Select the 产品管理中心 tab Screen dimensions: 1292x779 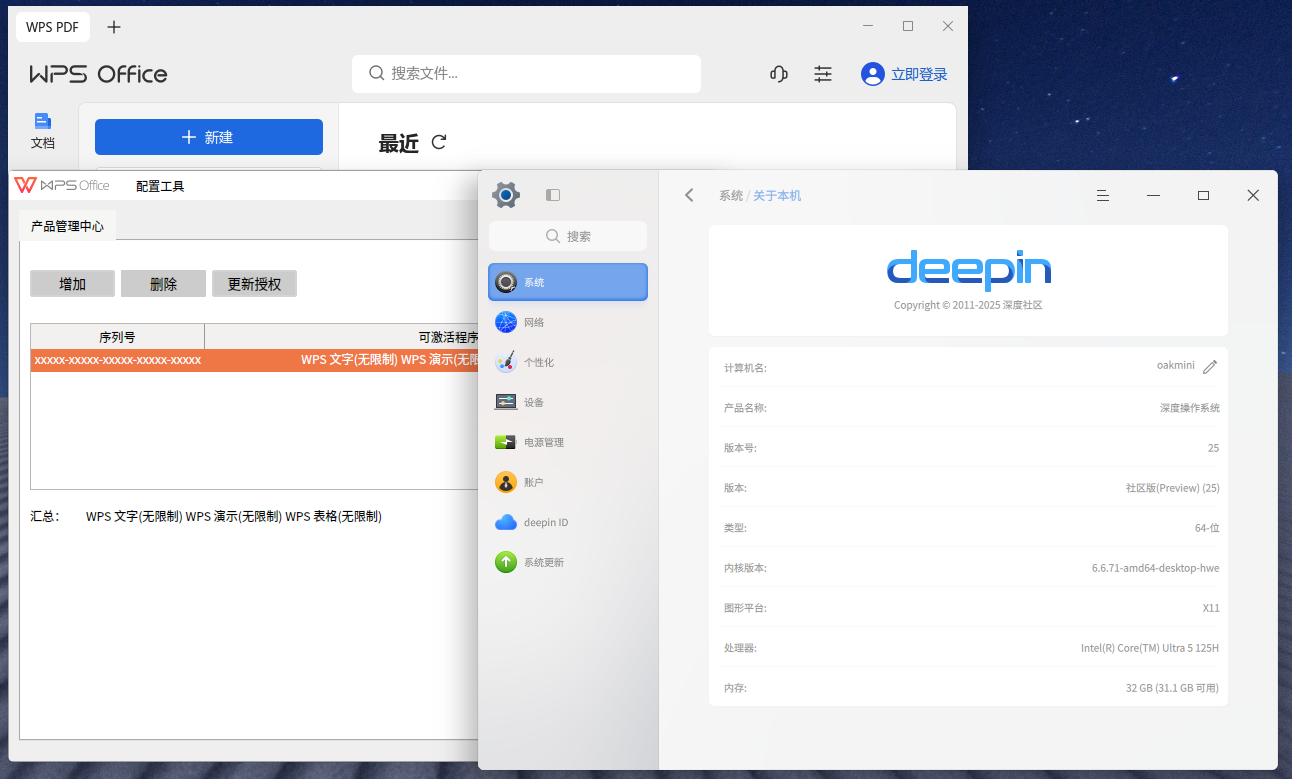click(67, 226)
